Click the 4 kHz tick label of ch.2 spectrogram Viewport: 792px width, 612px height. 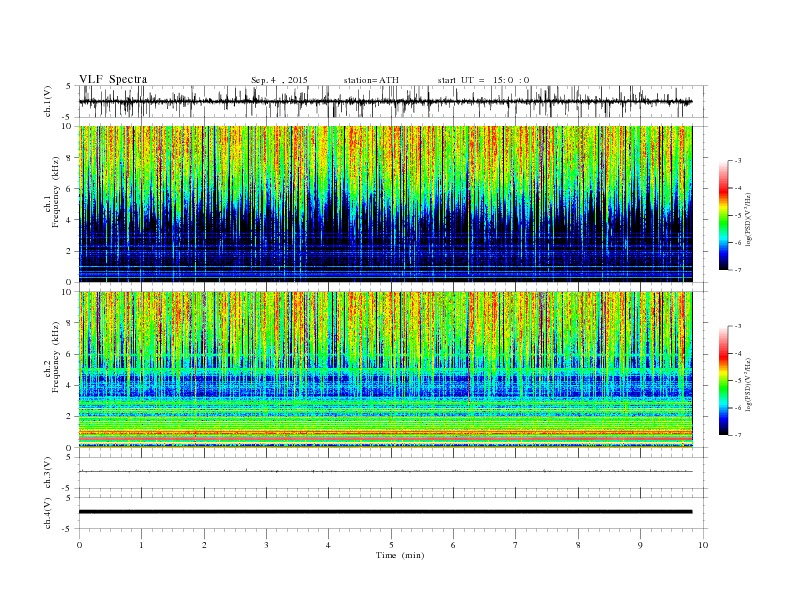69,385
